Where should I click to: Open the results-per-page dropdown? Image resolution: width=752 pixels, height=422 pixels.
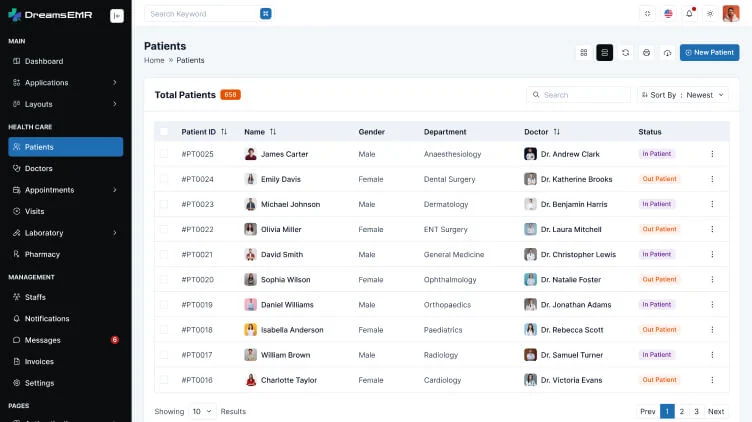coord(203,411)
